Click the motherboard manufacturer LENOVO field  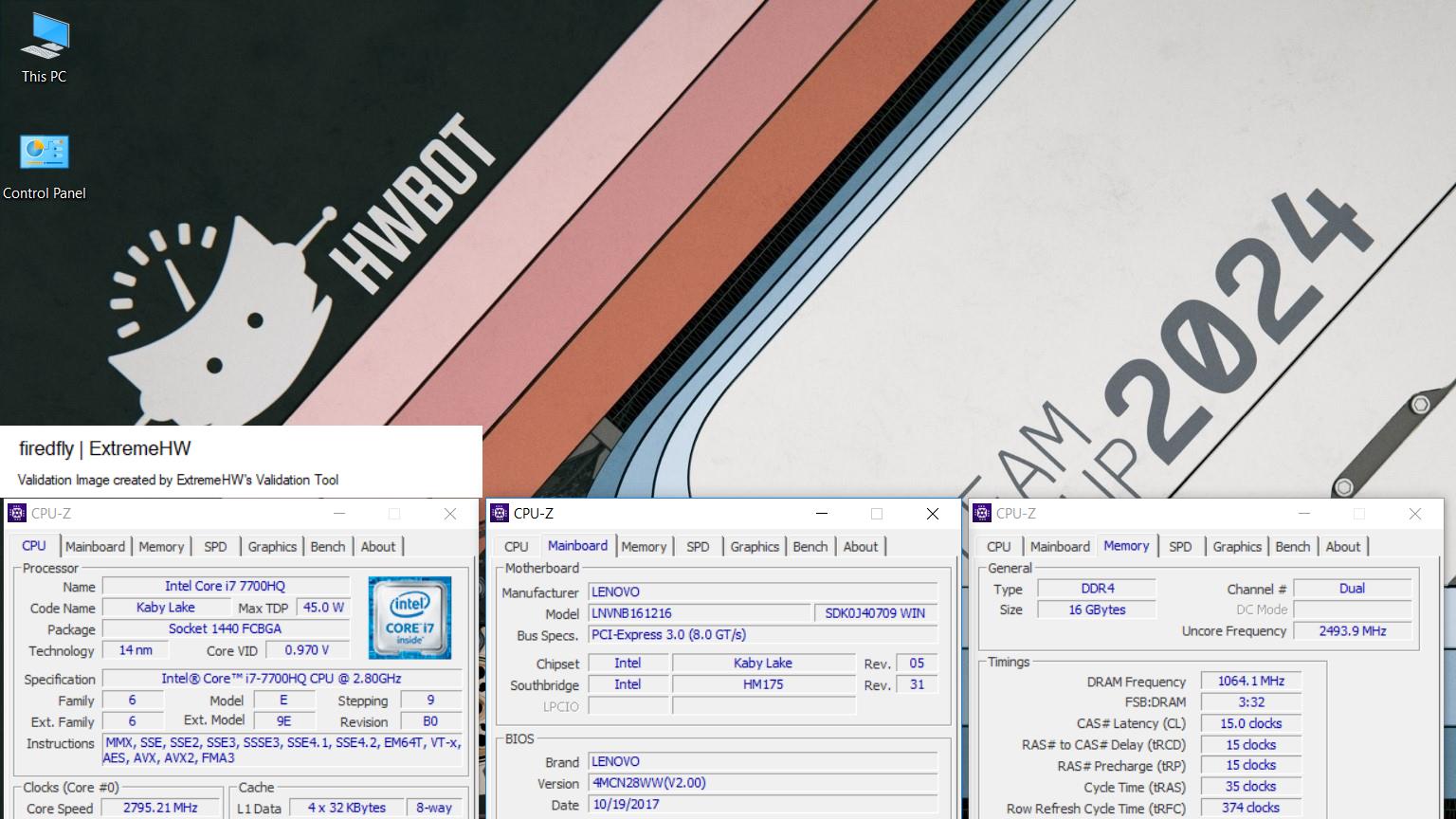(762, 591)
